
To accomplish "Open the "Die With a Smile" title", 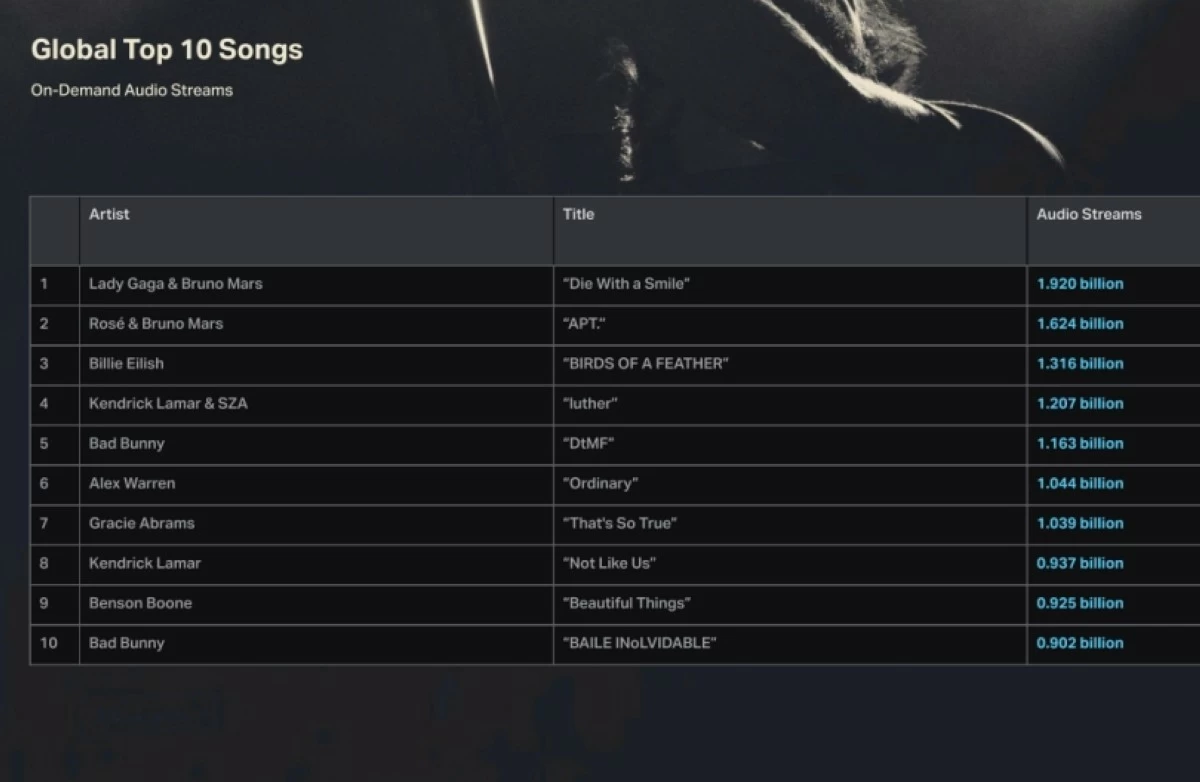I will (627, 284).
